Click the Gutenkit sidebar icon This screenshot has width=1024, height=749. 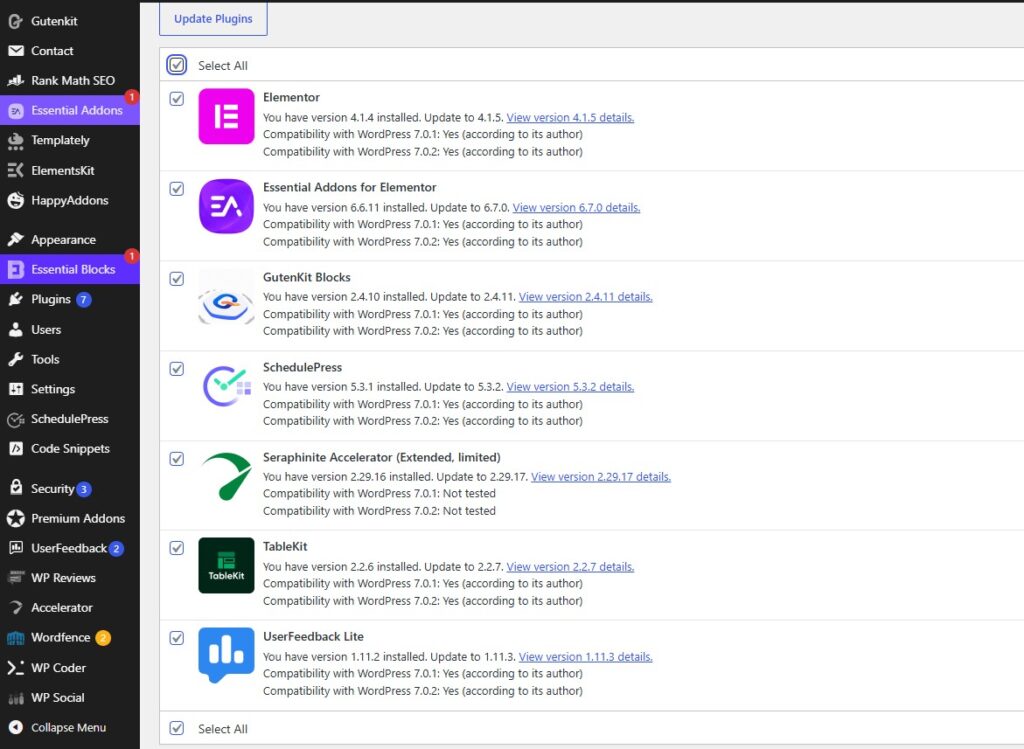click(16, 21)
